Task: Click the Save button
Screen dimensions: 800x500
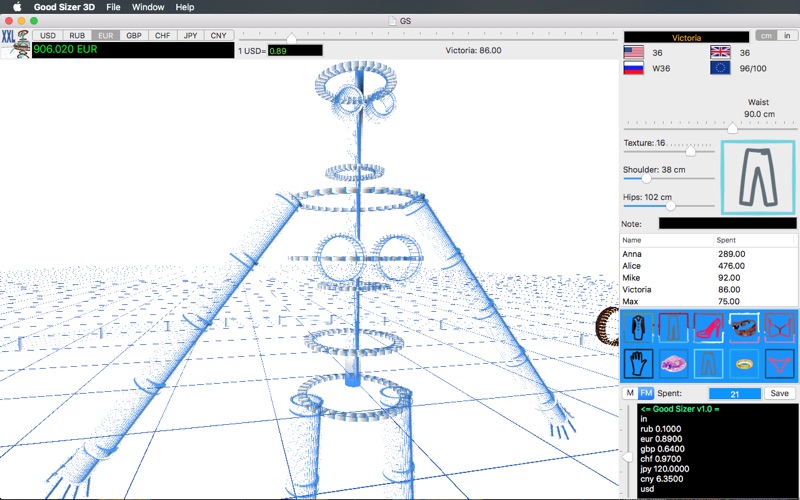Action: tap(779, 393)
